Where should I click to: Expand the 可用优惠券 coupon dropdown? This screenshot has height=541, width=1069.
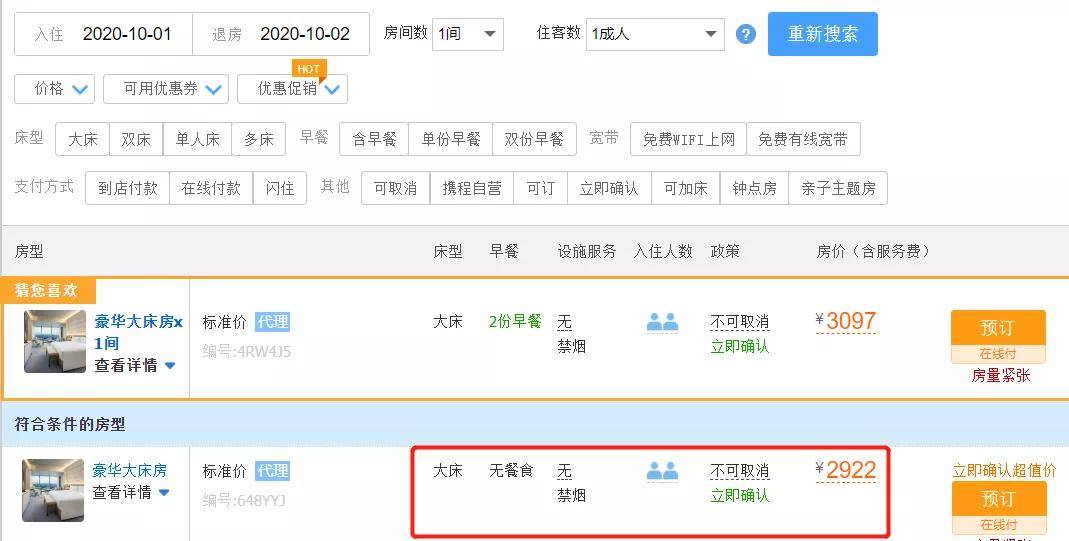(x=166, y=89)
